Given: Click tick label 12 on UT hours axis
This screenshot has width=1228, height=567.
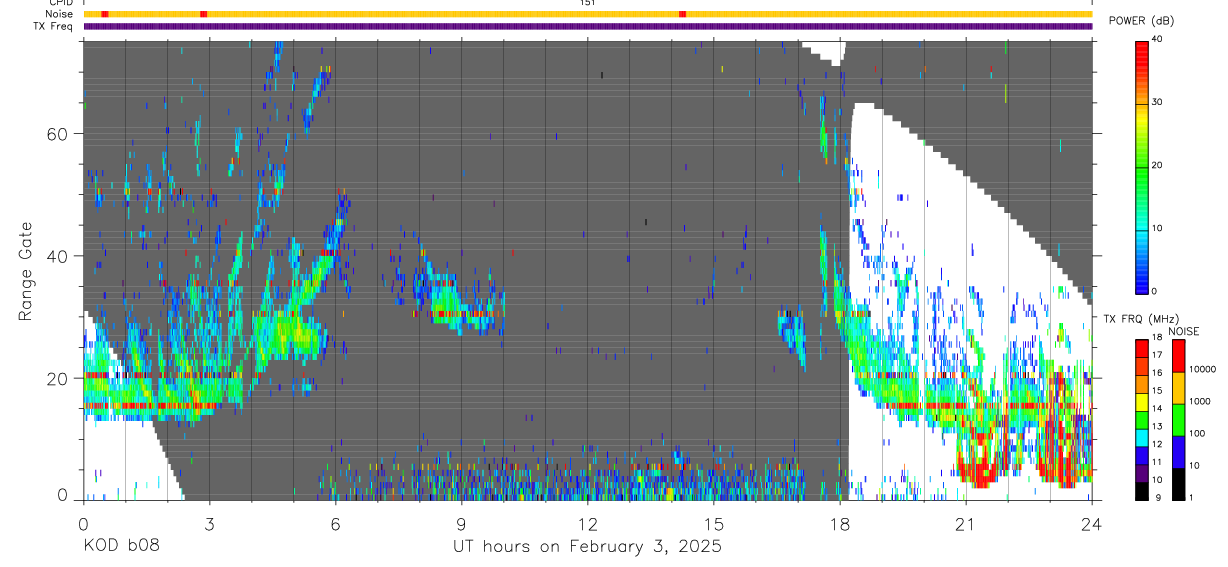Looking at the screenshot, I should 588,523.
